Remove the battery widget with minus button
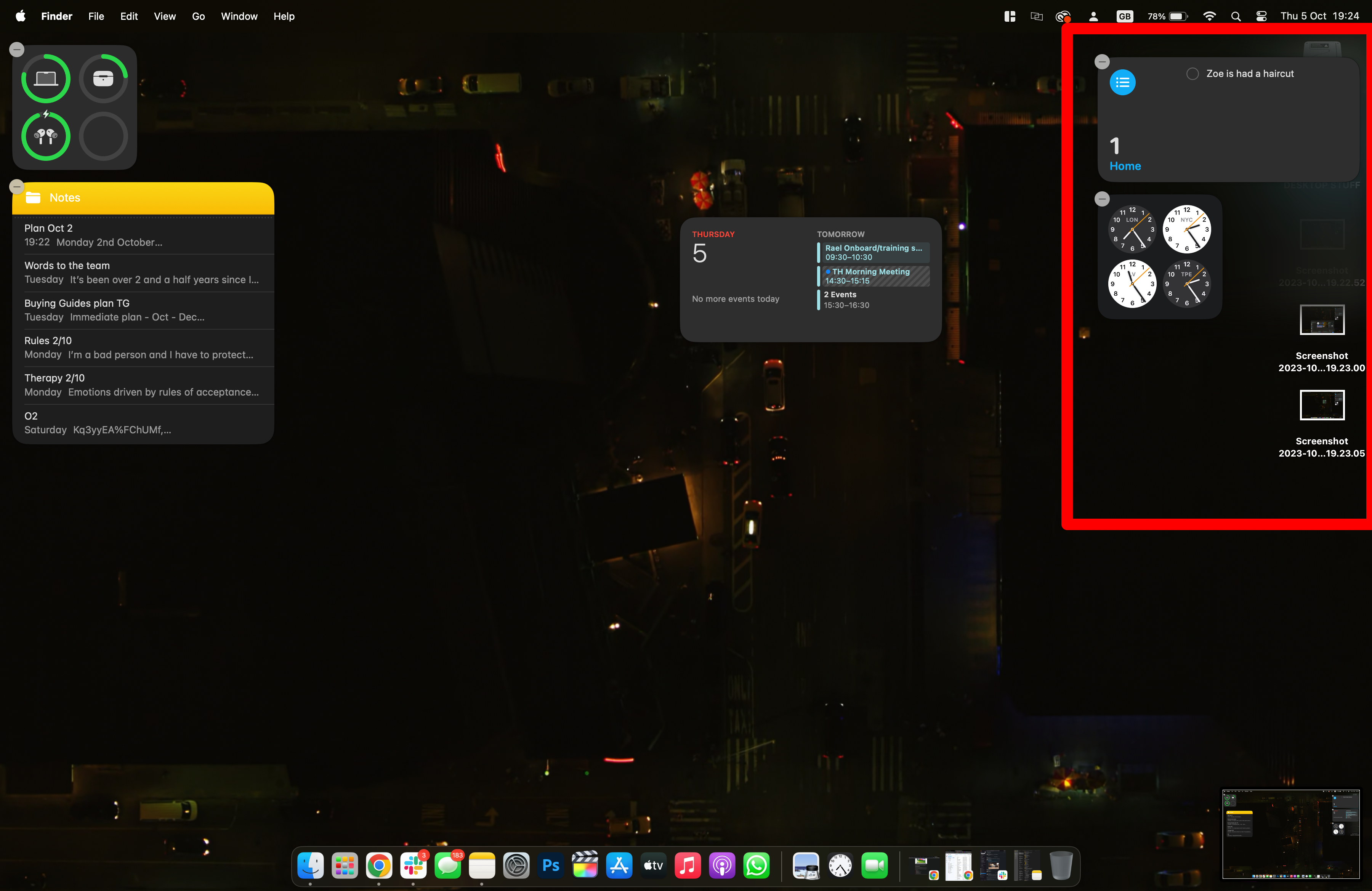The height and width of the screenshot is (891, 1372). click(17, 50)
